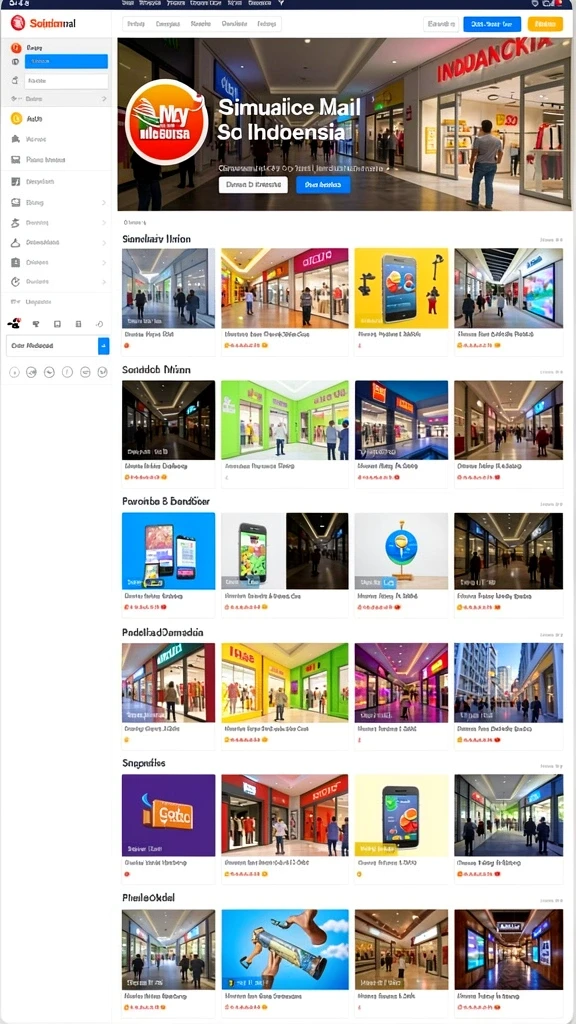Open the clothes hanger icon sidebar item
The width and height of the screenshot is (576, 1024).
16,242
